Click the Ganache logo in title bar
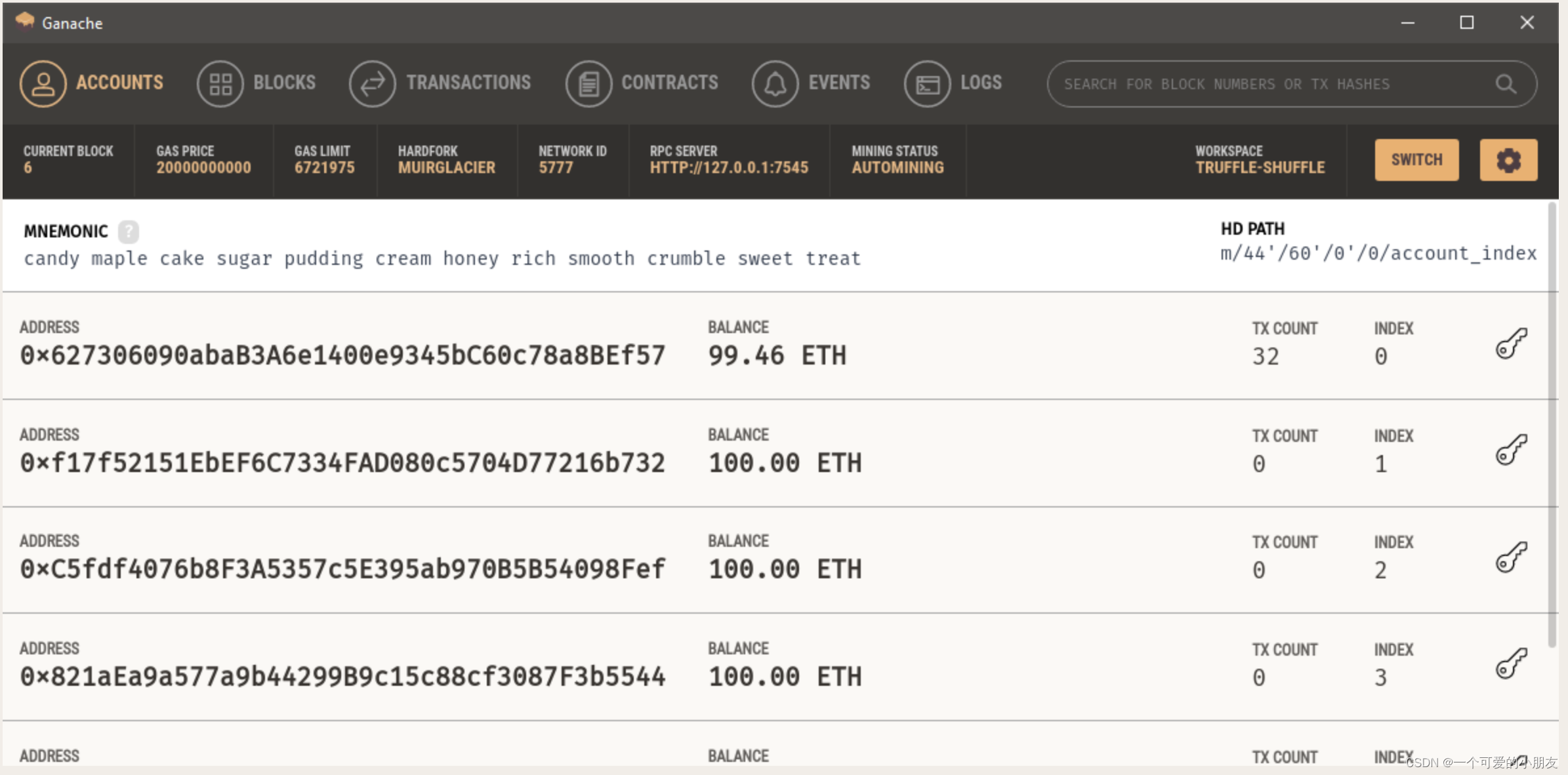The width and height of the screenshot is (1568, 775). tap(25, 21)
